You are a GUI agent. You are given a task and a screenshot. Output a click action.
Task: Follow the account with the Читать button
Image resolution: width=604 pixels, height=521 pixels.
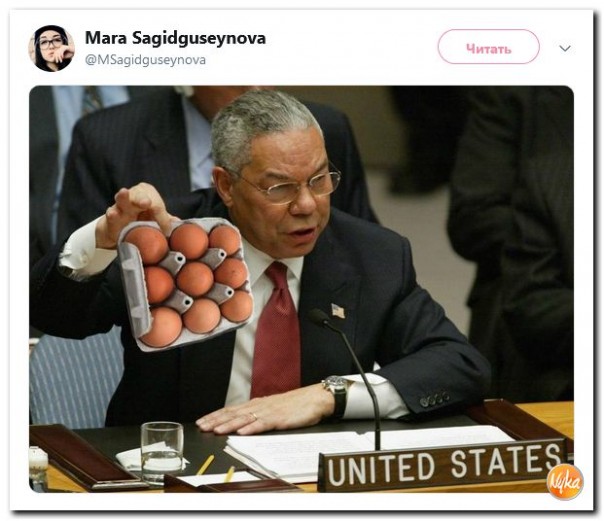pos(488,47)
